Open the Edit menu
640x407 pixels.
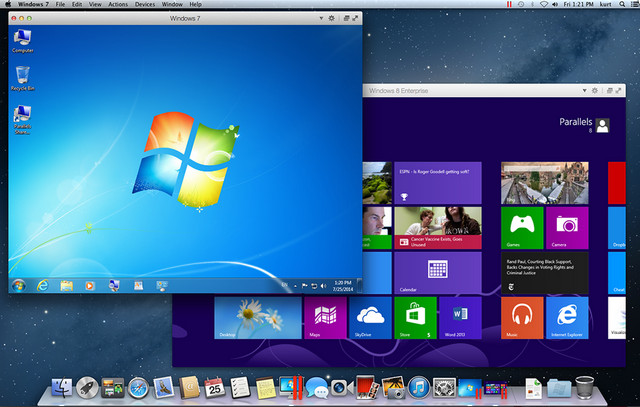point(77,4)
